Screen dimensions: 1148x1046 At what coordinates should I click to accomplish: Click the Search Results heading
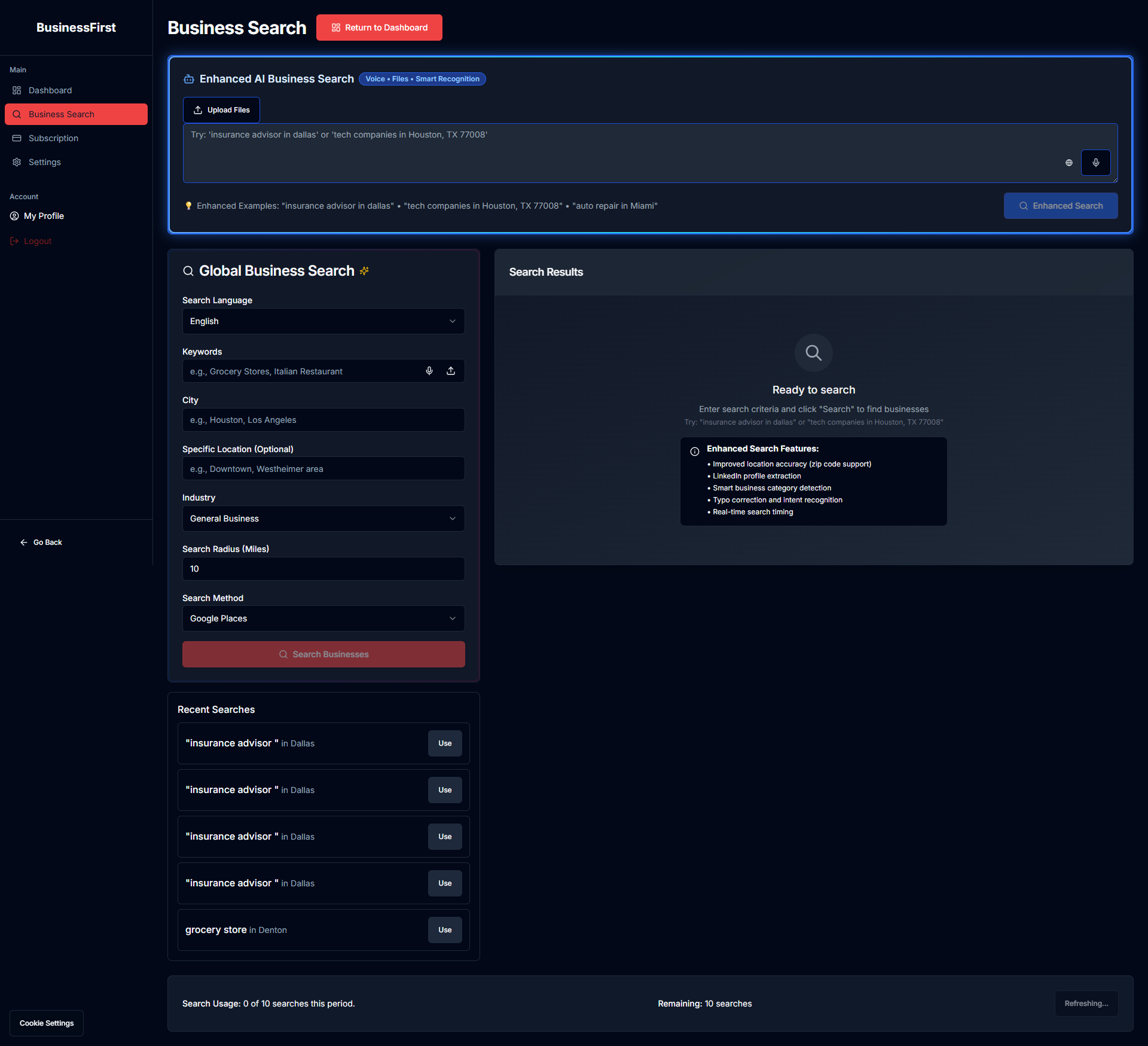click(546, 272)
